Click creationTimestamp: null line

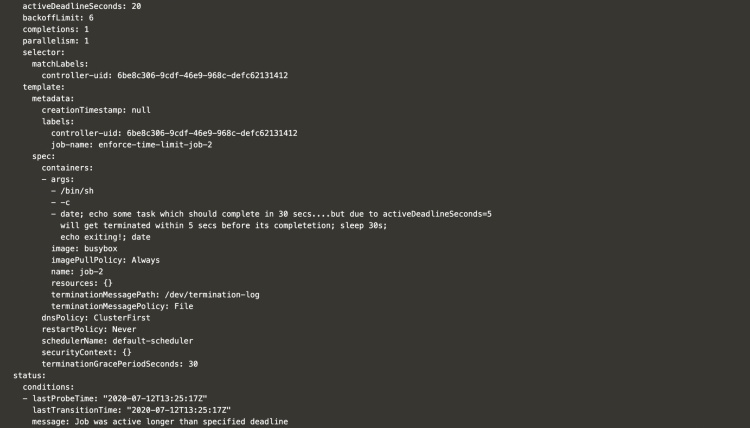(x=96, y=110)
